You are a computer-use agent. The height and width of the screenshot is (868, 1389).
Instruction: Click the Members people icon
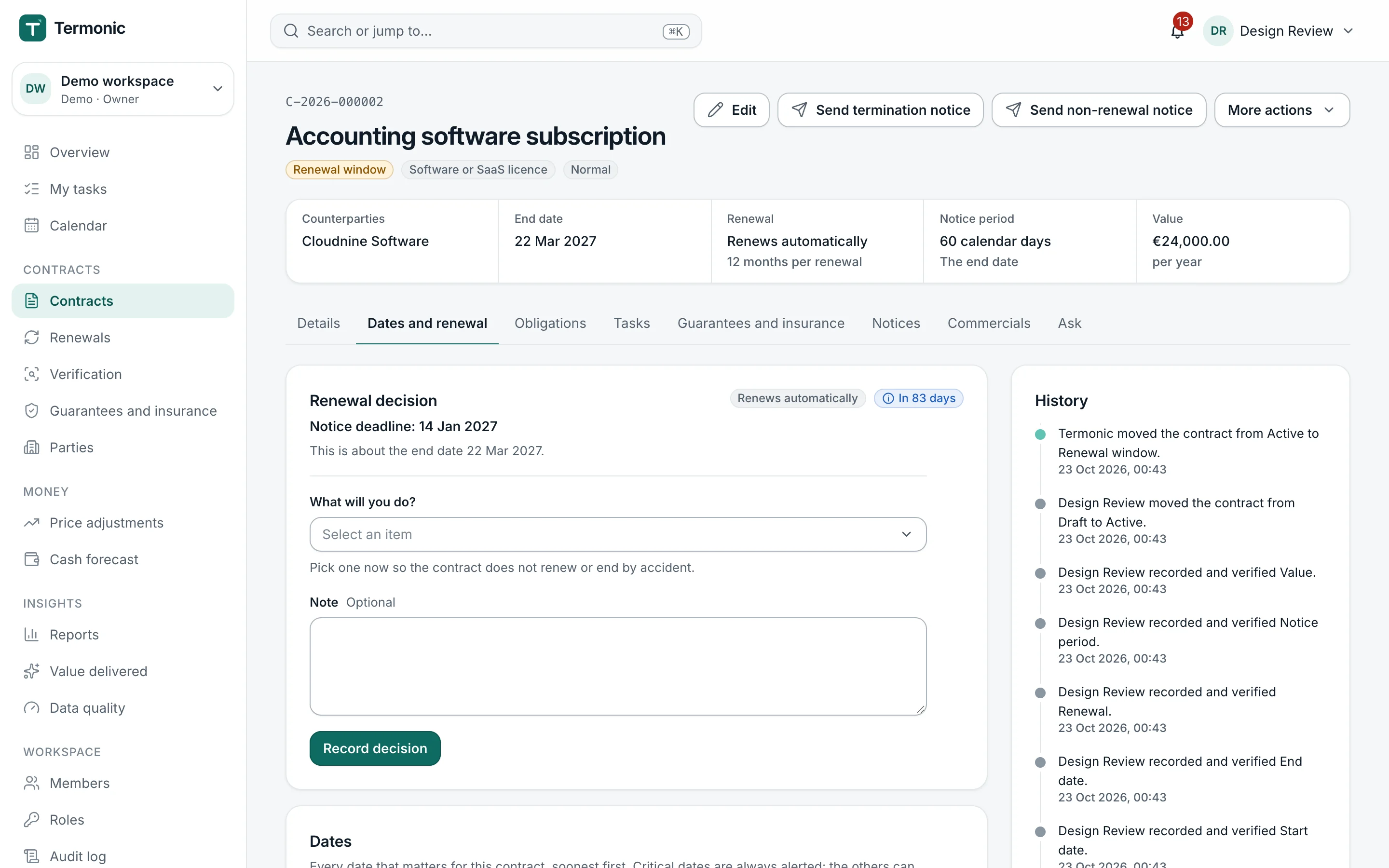[x=31, y=784]
